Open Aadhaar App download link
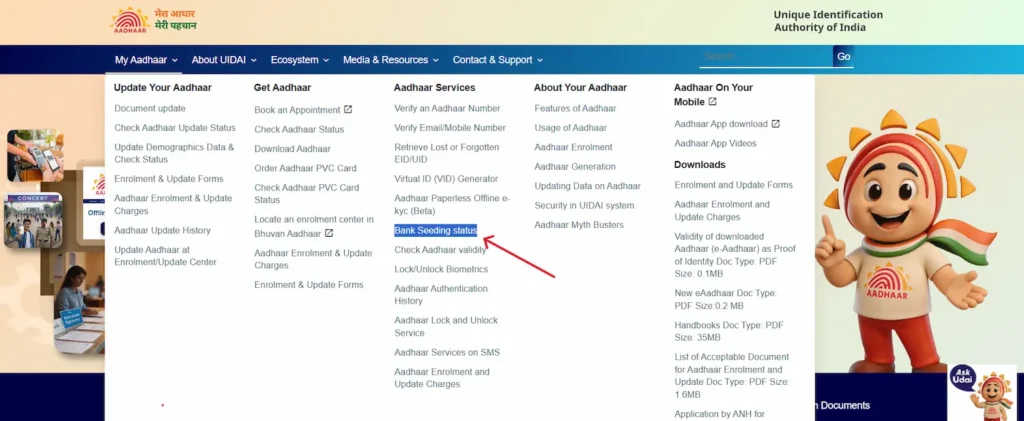1024x421 pixels. (721, 124)
